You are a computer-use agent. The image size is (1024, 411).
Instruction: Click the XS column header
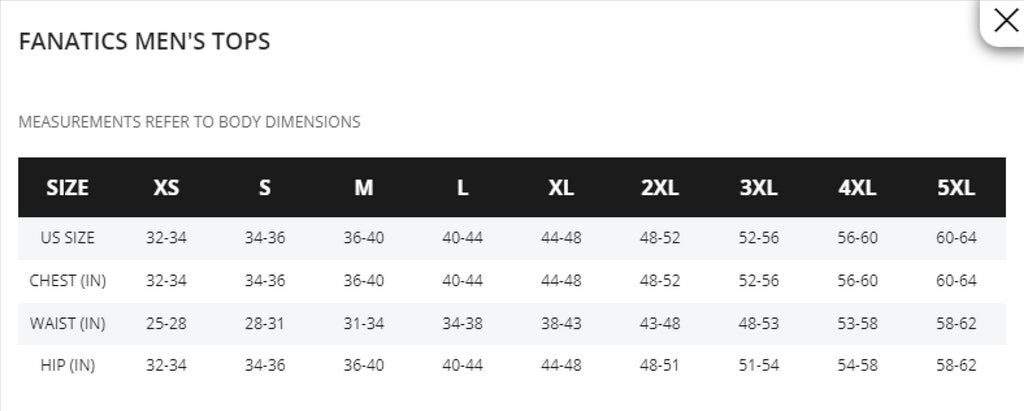click(166, 188)
